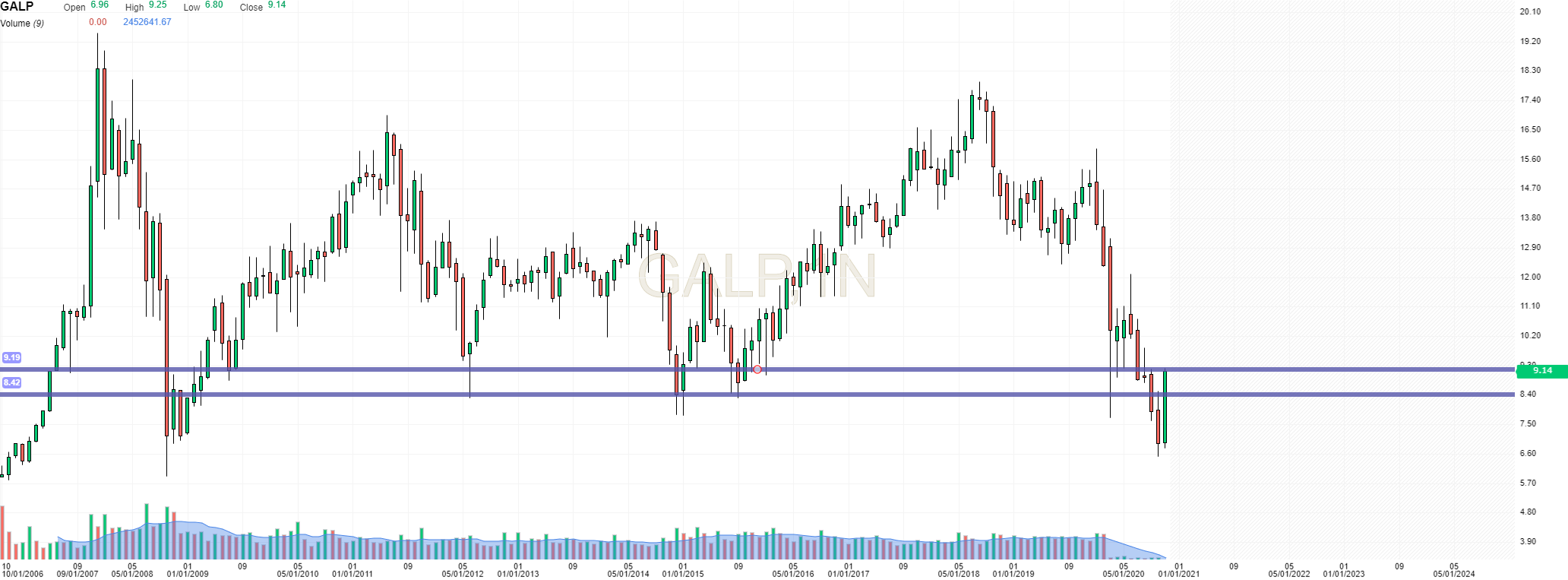Viewport: 1568px width, 580px height.
Task: Click the Volume (9) indicator label
Action: 22,24
